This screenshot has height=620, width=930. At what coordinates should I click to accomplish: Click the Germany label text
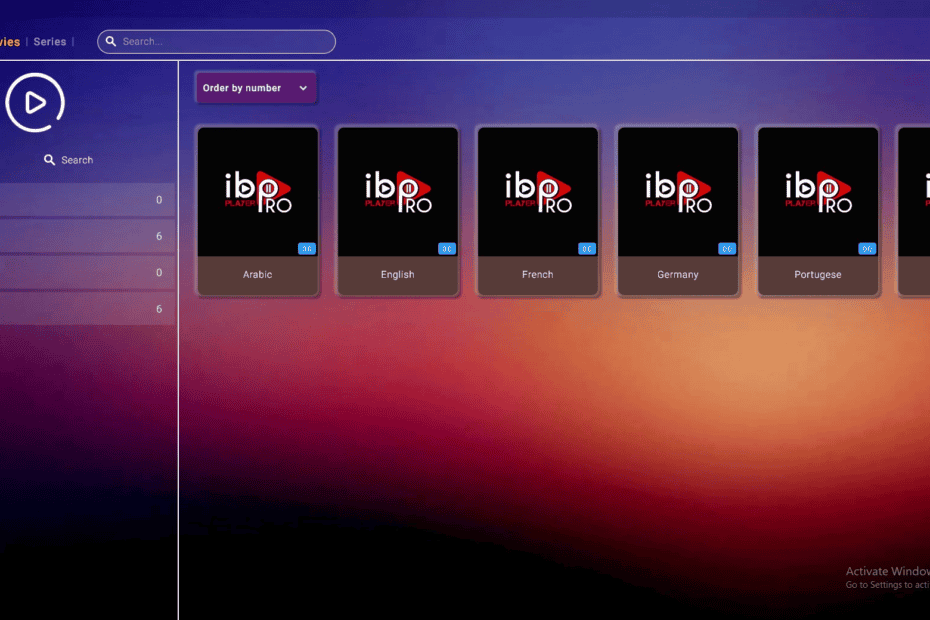677,275
